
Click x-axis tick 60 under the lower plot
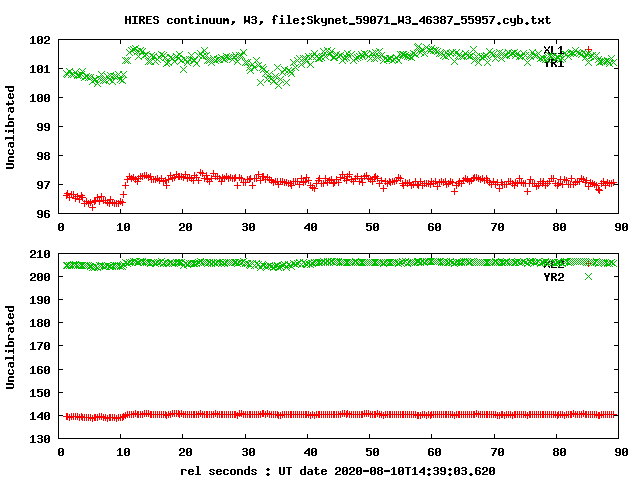point(434,452)
